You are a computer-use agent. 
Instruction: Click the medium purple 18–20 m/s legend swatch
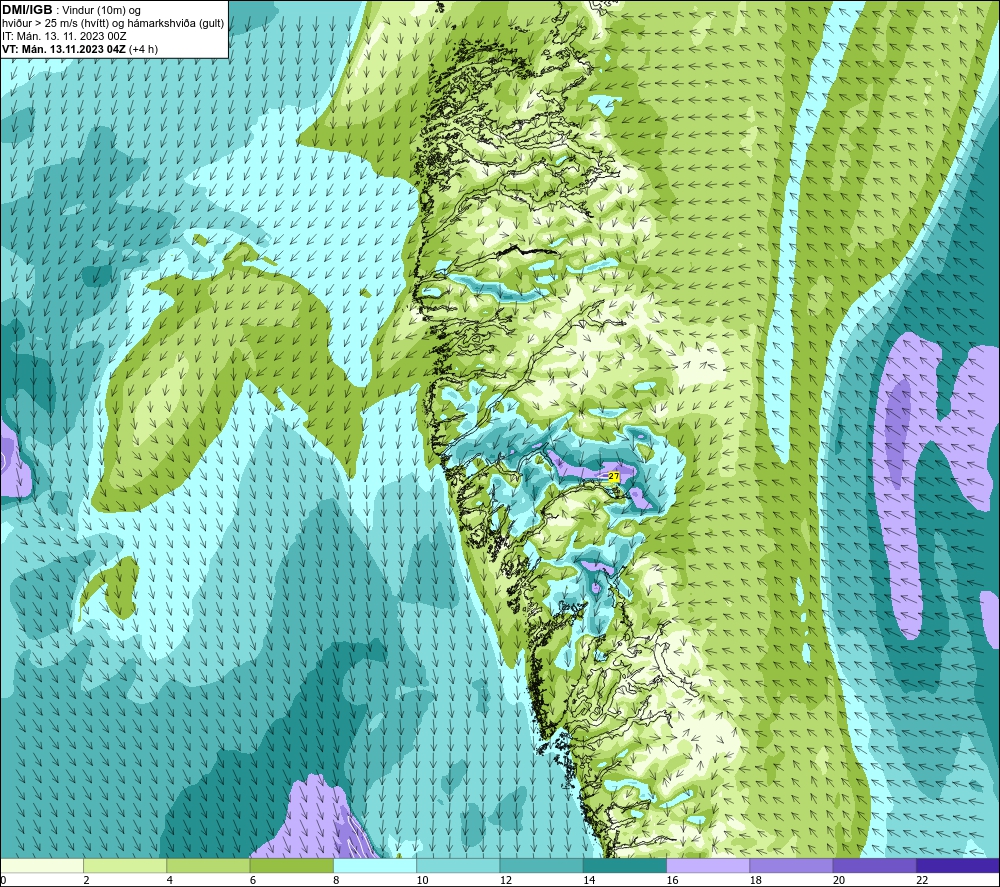(x=791, y=865)
